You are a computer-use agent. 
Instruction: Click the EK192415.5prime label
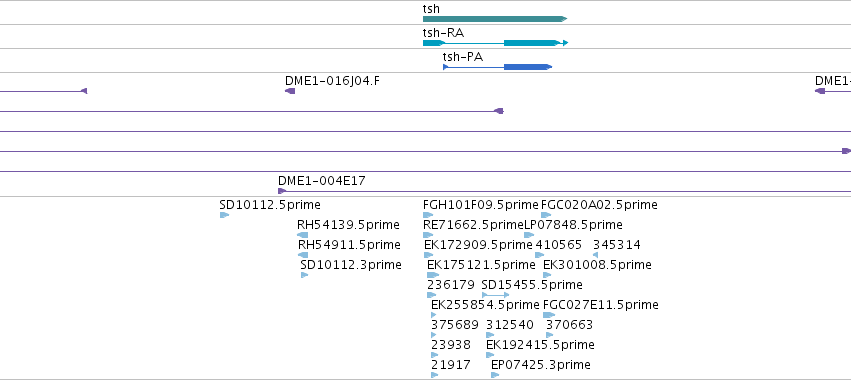[540, 345]
